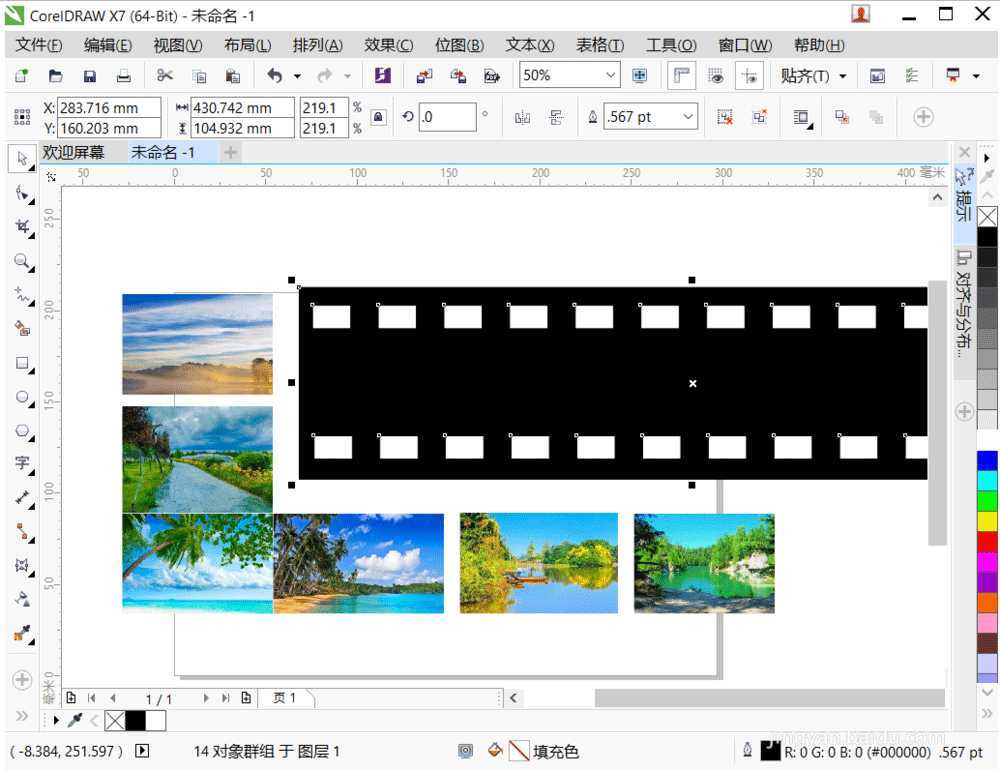Switch to the 欢迎屏幕 tab
Image resolution: width=1000 pixels, height=771 pixels.
72,152
